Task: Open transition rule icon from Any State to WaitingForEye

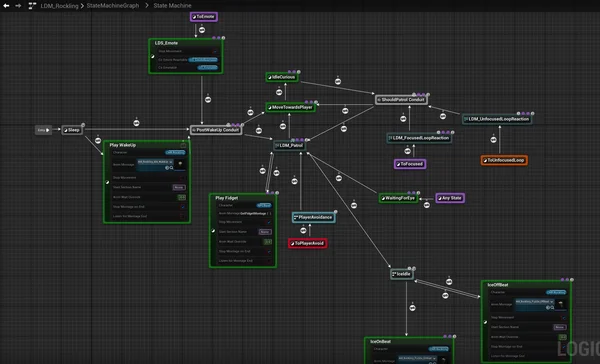Action: [x=427, y=205]
